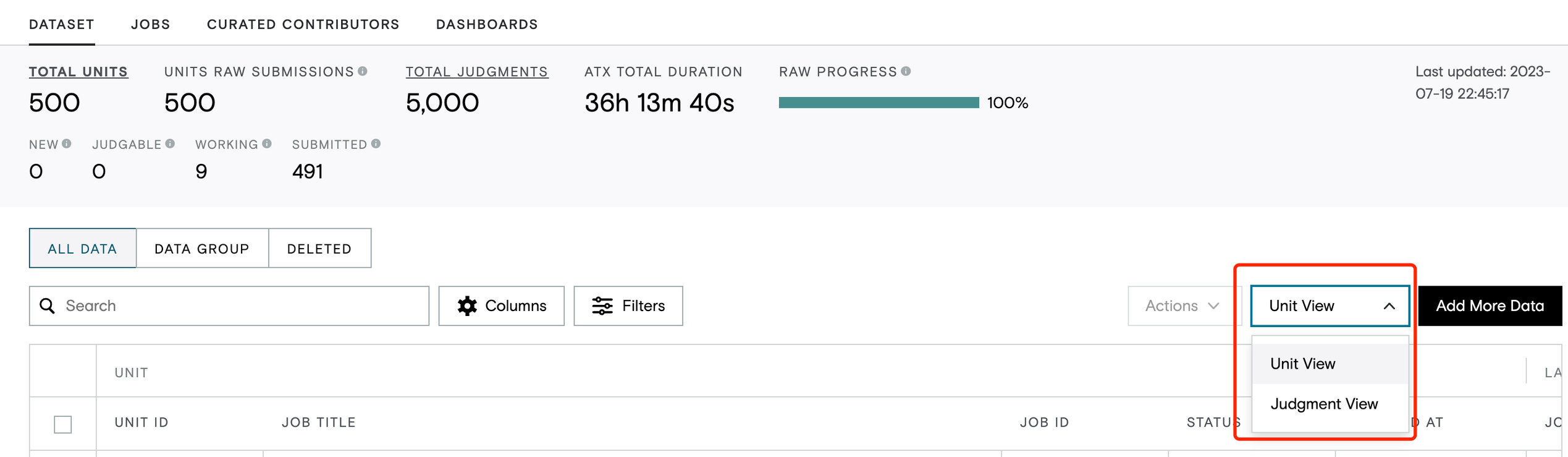Click the info icon next to Raw Progress
The width and height of the screenshot is (1568, 457).
coord(906,71)
